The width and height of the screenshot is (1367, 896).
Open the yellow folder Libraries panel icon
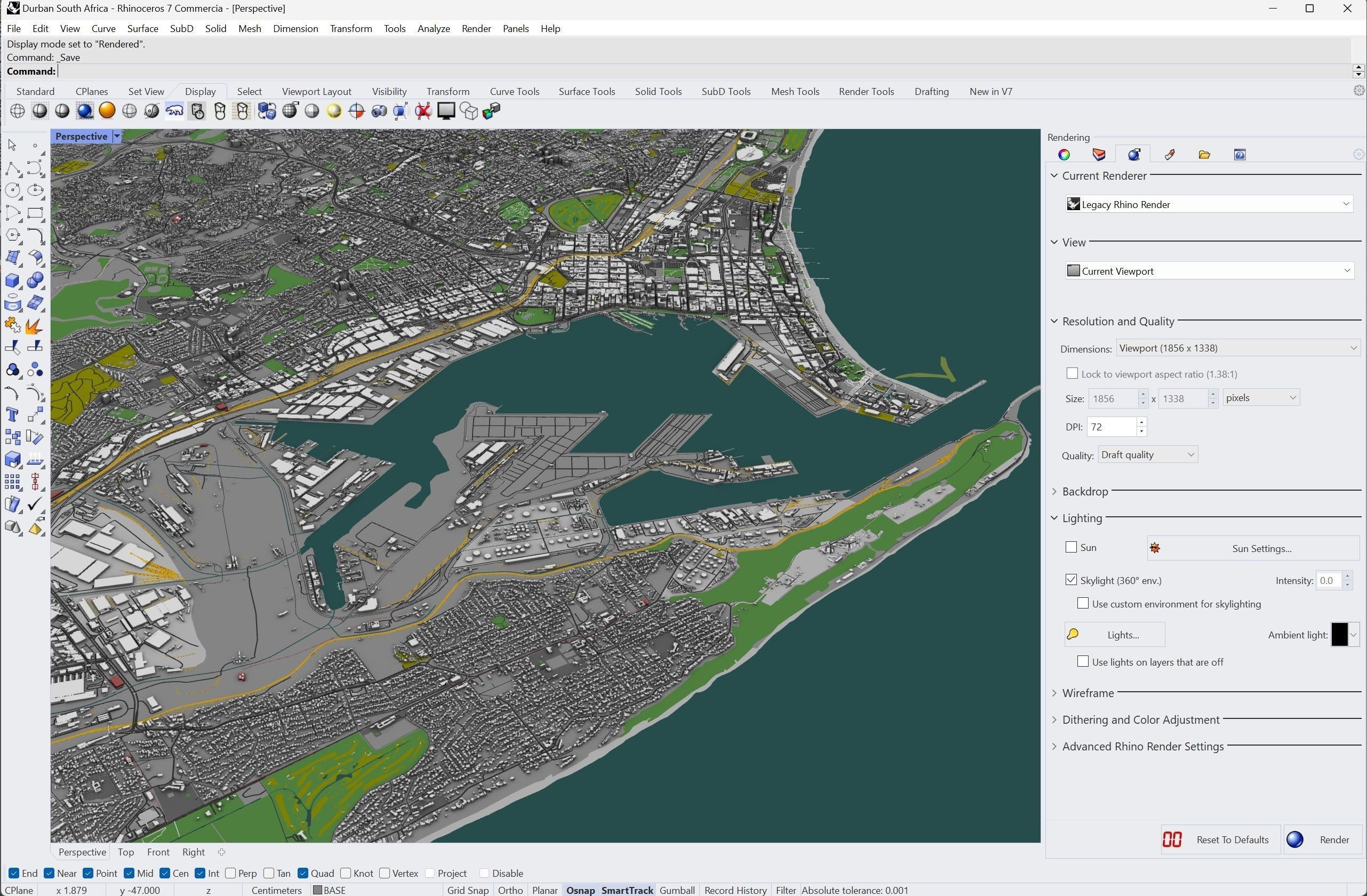(1204, 155)
